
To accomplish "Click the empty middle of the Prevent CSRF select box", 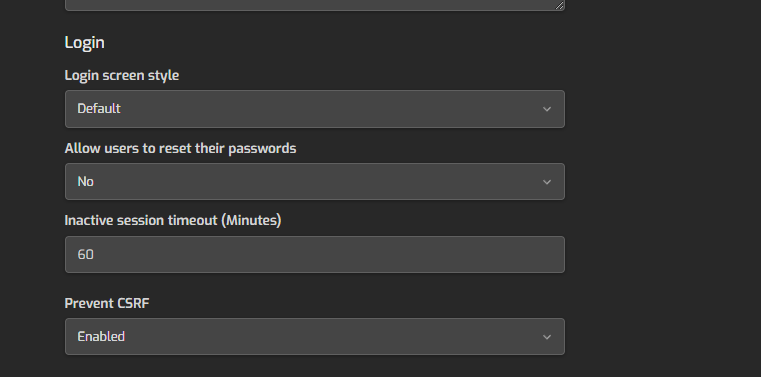I will pos(314,337).
